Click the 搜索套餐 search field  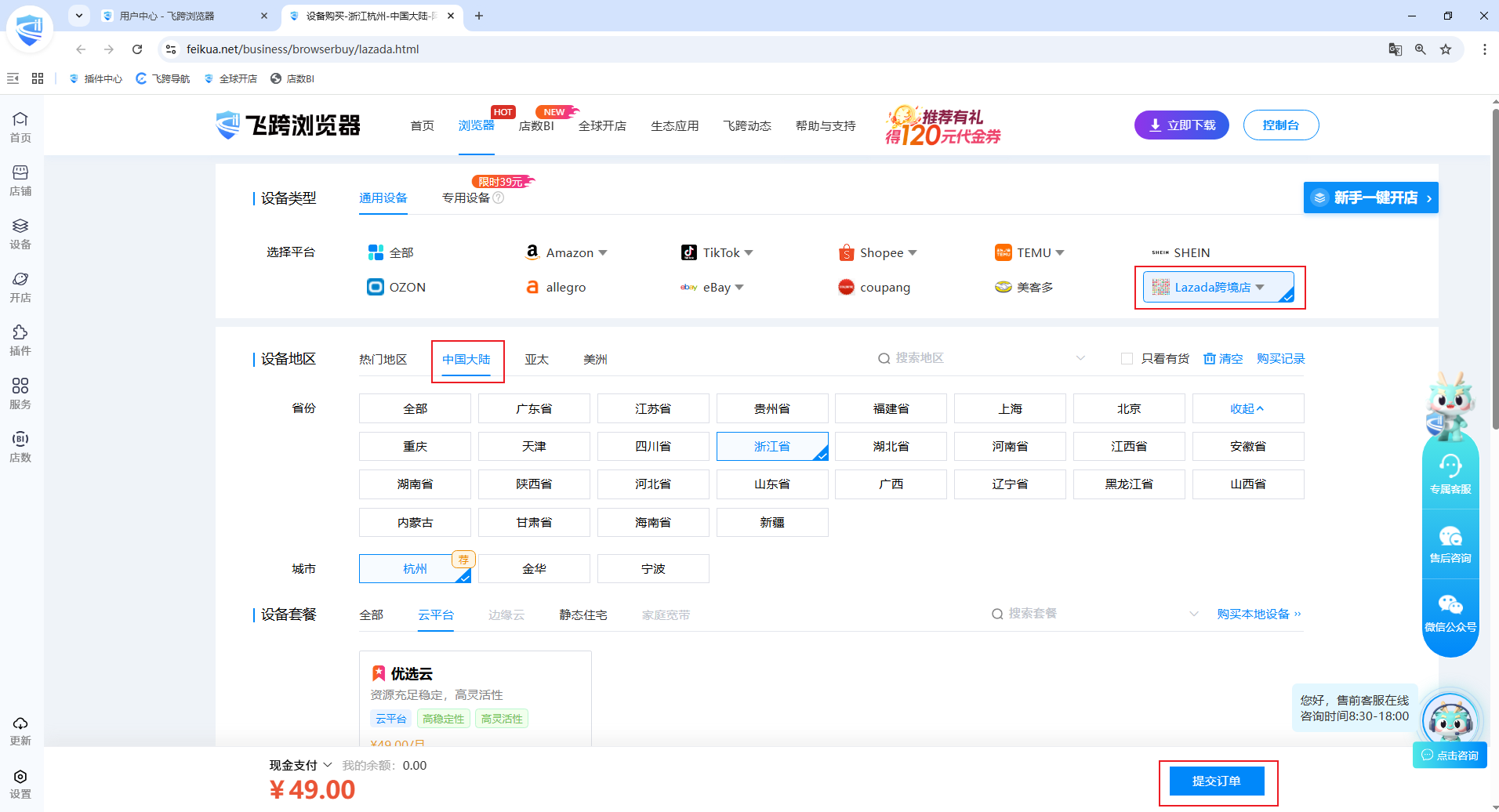point(1095,614)
